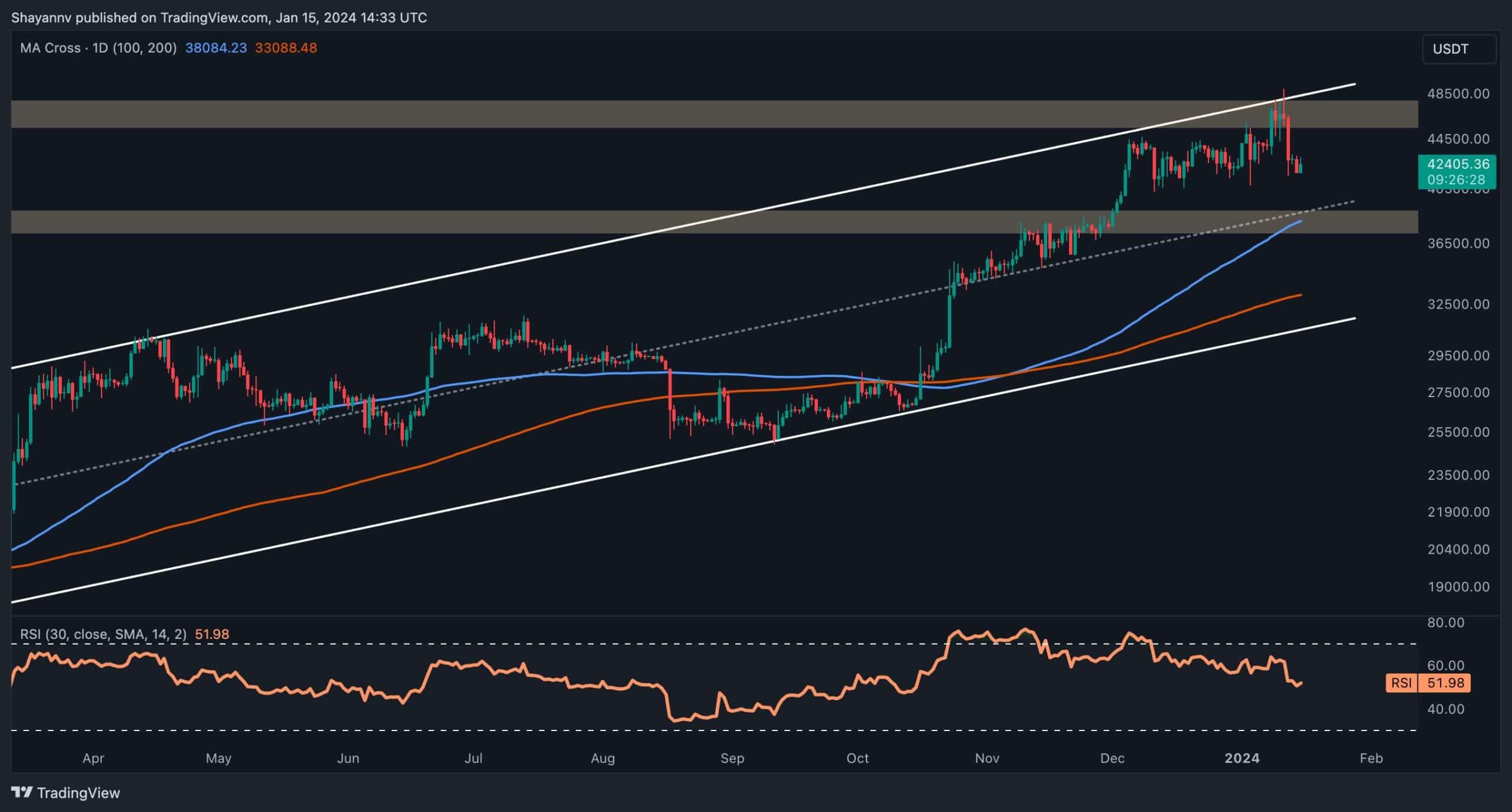
Task: Click the candle countdown 09:26:28
Action: pos(1457,180)
